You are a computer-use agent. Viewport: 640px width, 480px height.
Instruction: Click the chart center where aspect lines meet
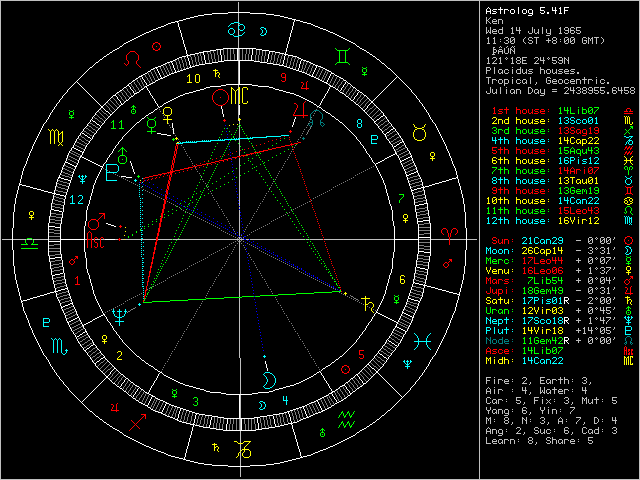pyautogui.click(x=242, y=240)
